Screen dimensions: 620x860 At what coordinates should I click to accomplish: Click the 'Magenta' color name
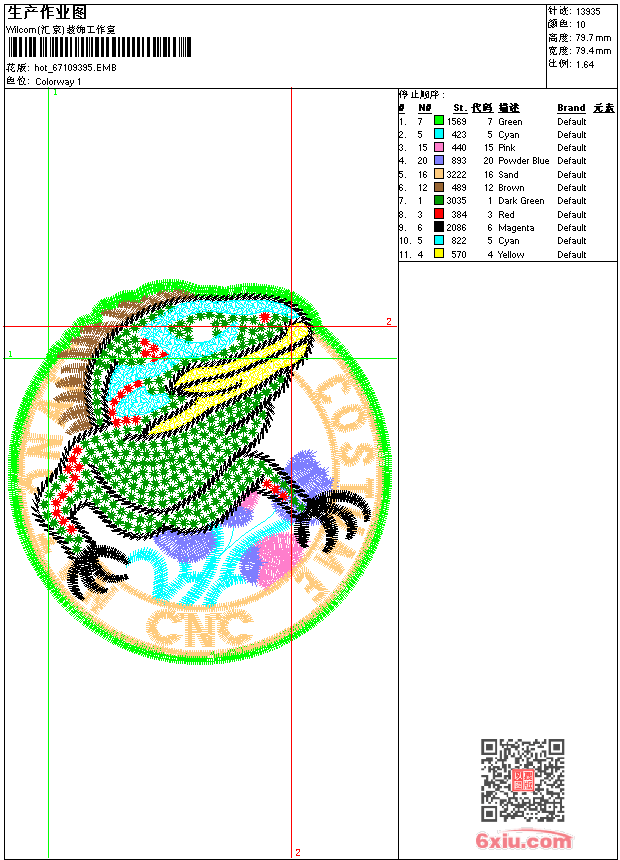(x=516, y=228)
